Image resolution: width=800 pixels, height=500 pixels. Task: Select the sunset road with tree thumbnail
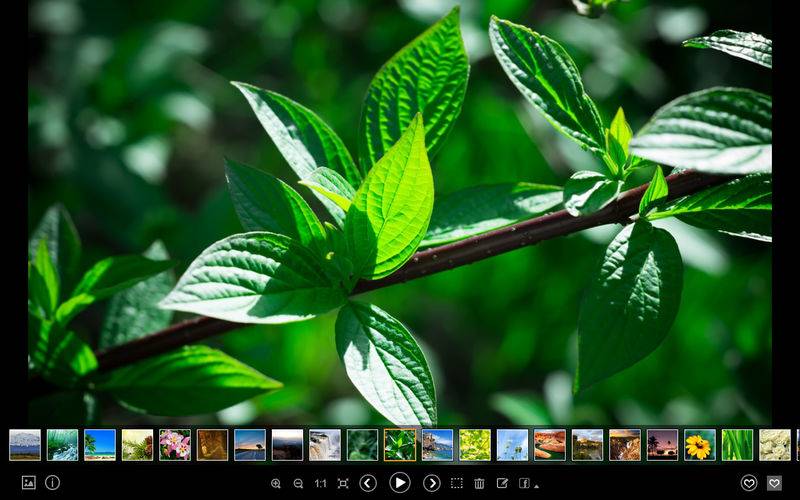point(250,445)
